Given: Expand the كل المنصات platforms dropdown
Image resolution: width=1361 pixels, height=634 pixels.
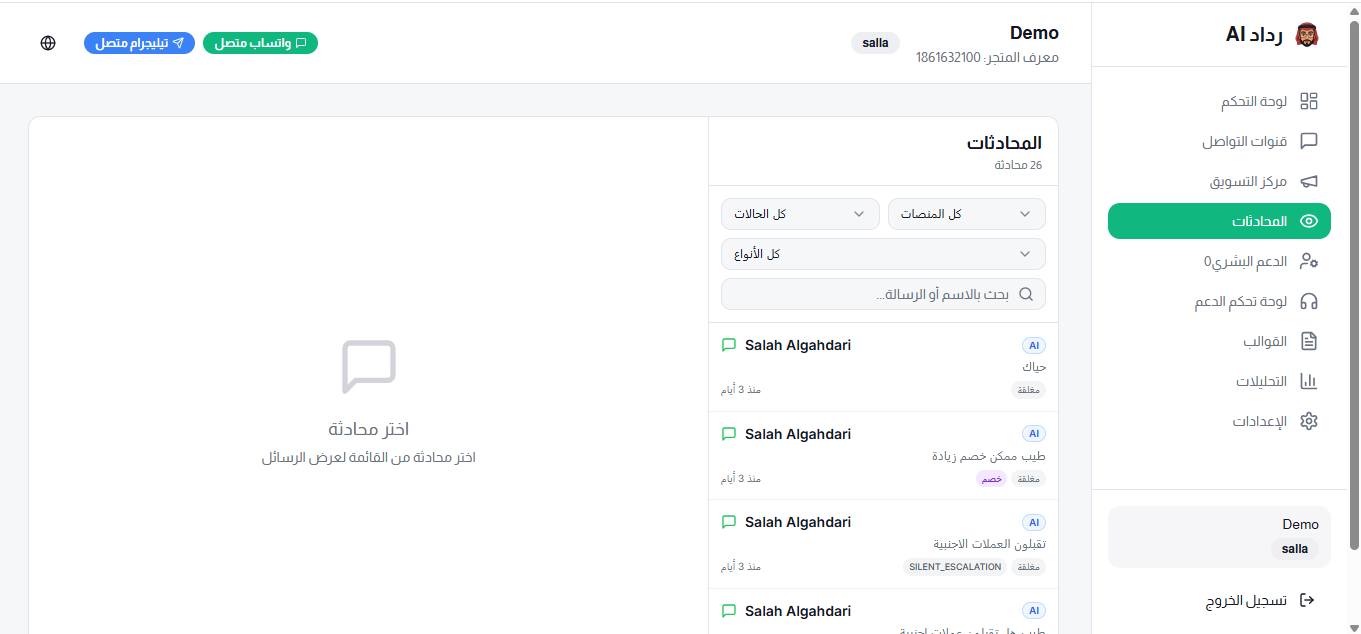Looking at the screenshot, I should [966, 214].
